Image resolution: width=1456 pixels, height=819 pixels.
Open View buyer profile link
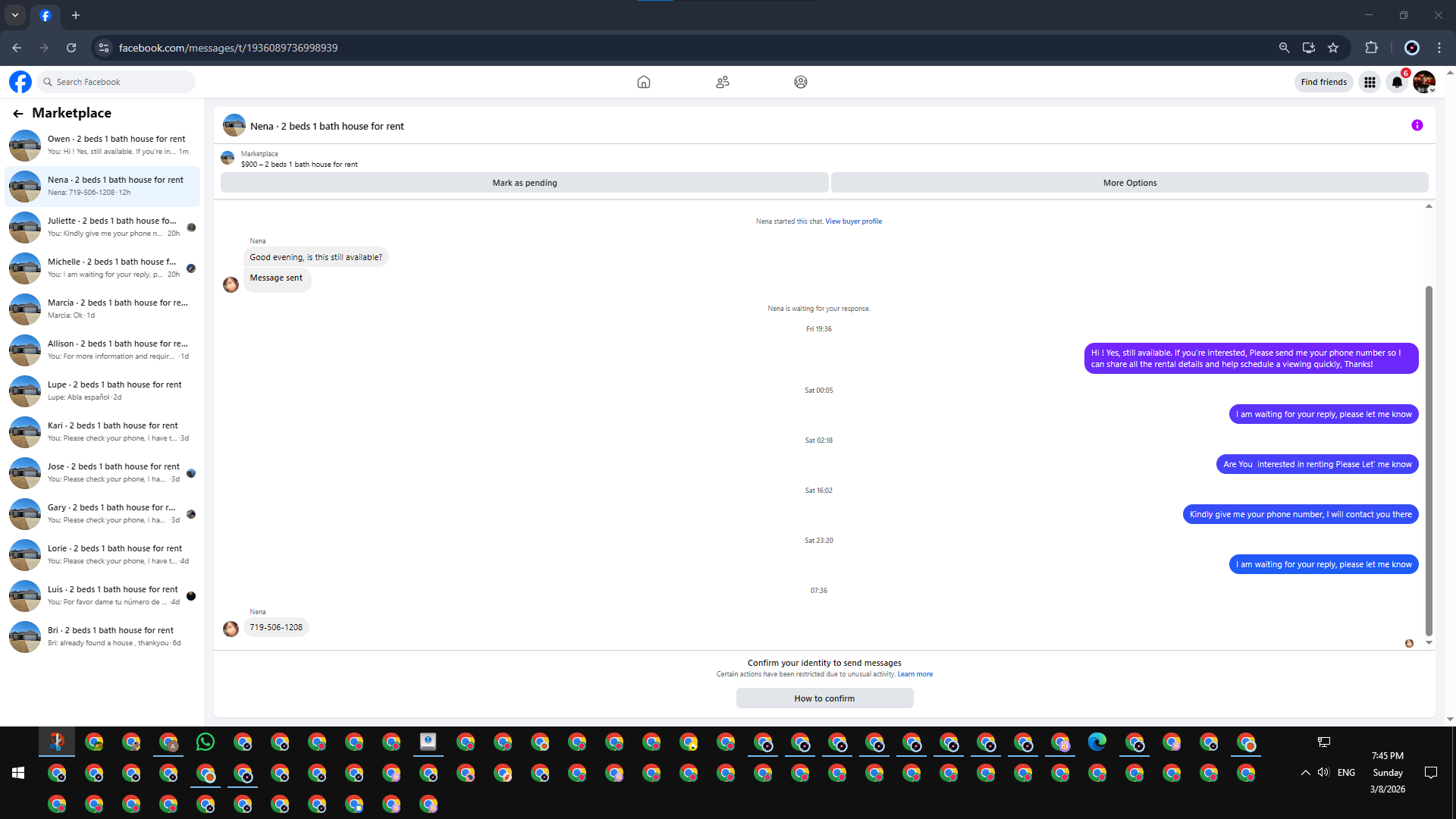point(853,221)
